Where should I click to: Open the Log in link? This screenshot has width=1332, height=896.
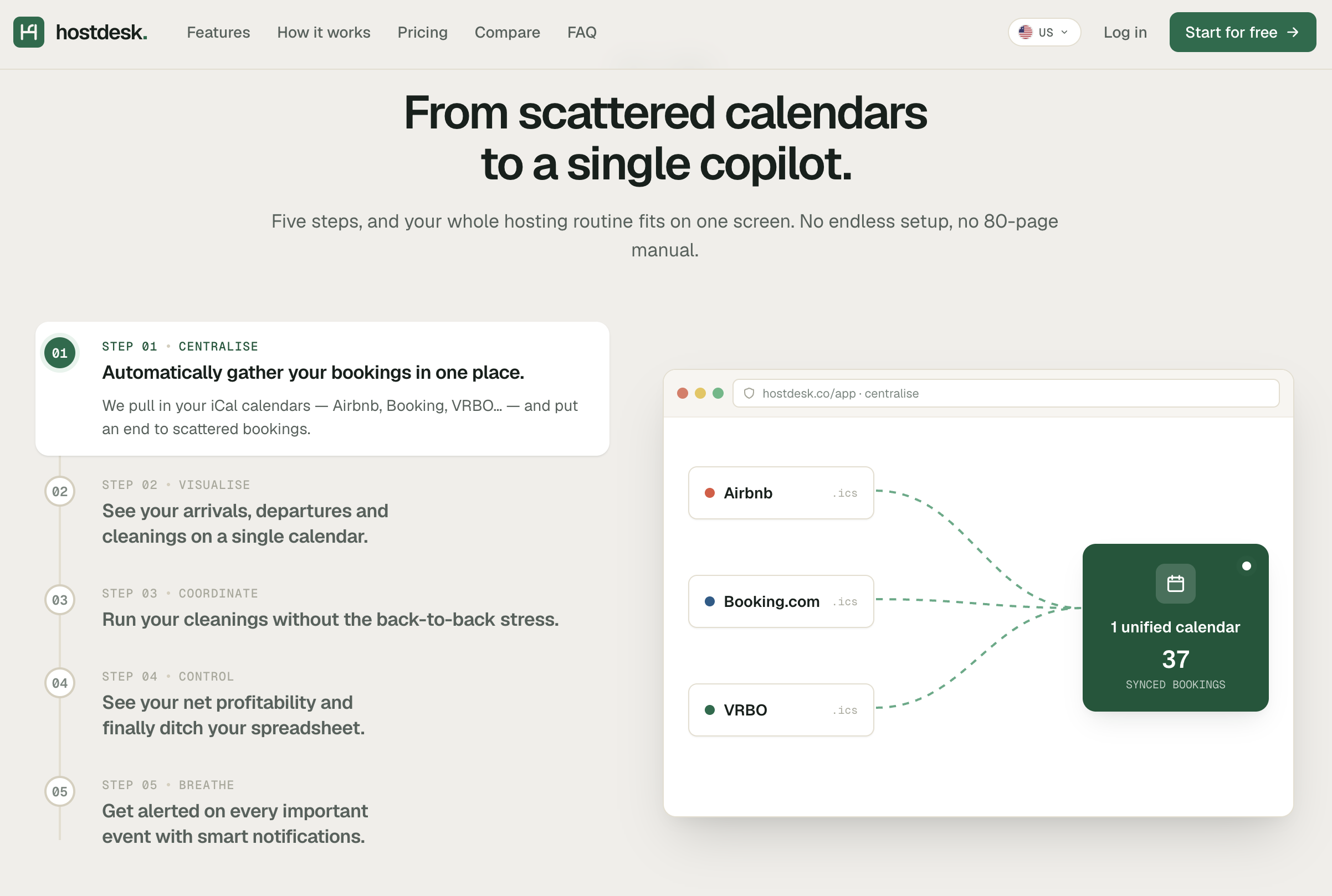click(1124, 32)
